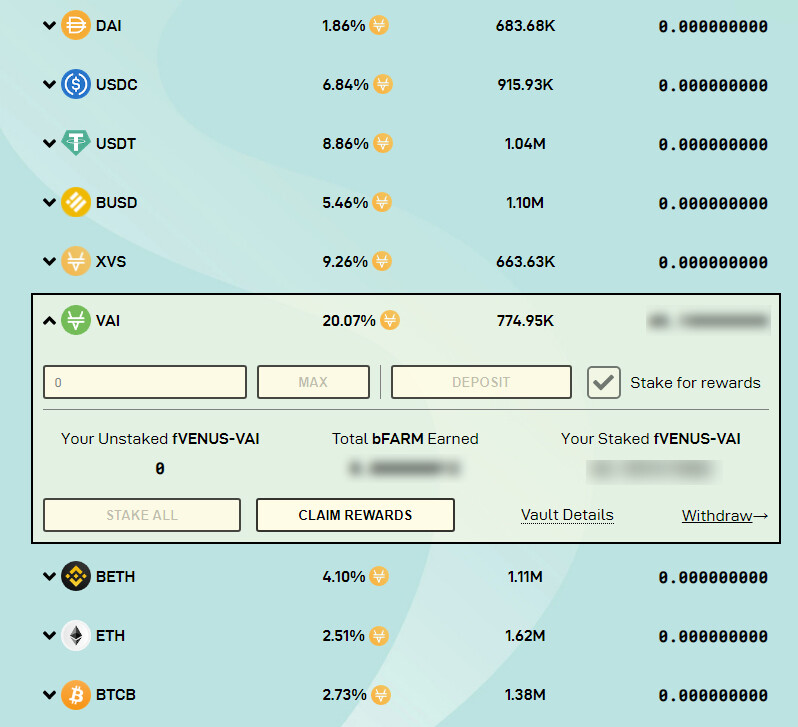Click the BTCB Bitcoin icon
The image size is (798, 727).
[x=76, y=694]
